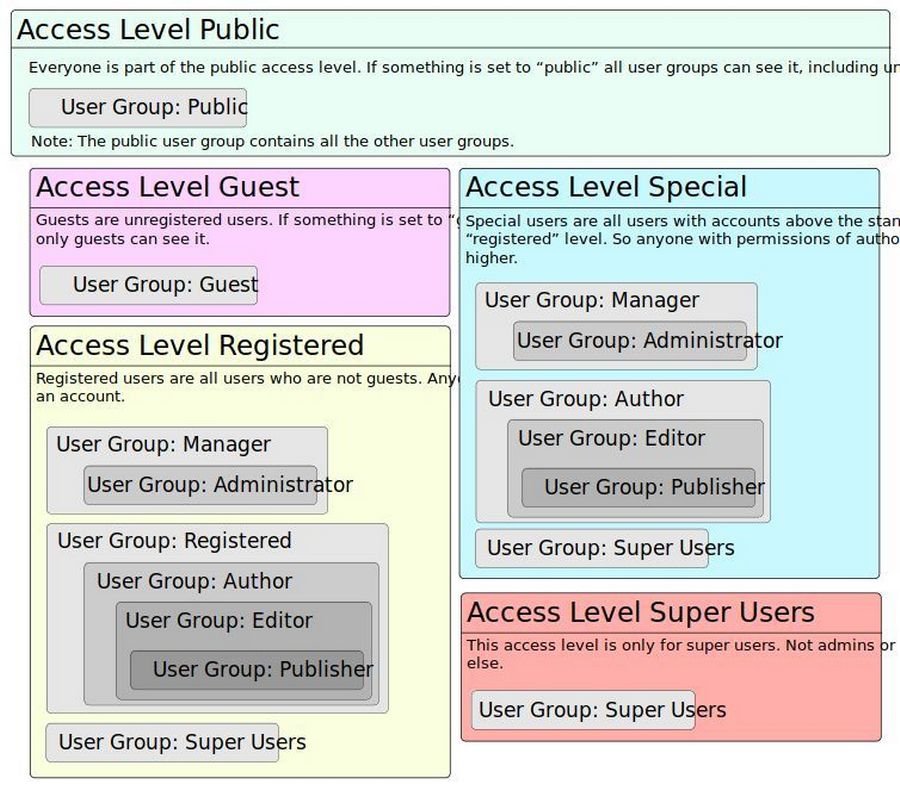
Task: Select Administrator group inside Special access level
Action: (x=631, y=341)
